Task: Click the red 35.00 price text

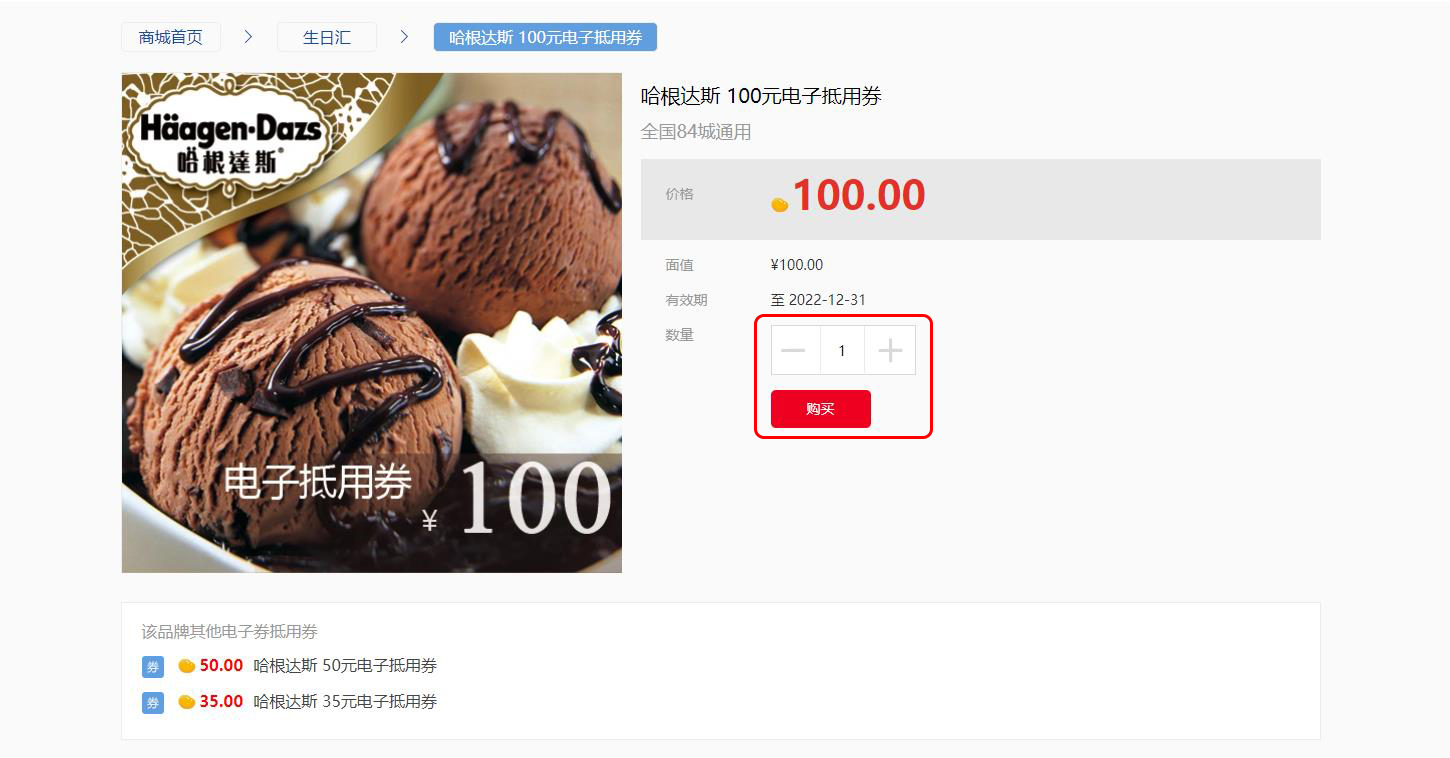Action: click(x=221, y=702)
